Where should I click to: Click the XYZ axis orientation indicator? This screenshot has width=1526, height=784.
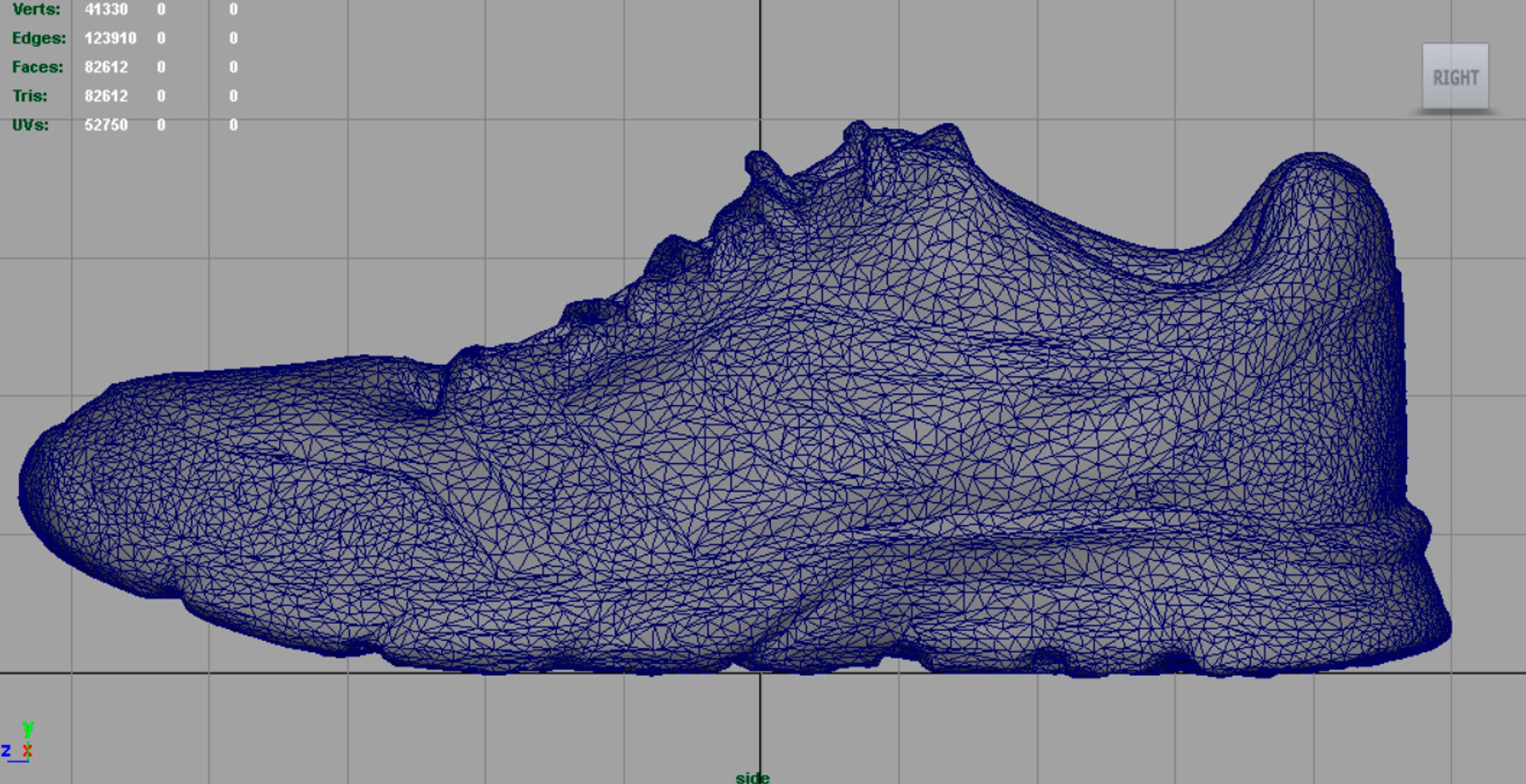pos(17,741)
